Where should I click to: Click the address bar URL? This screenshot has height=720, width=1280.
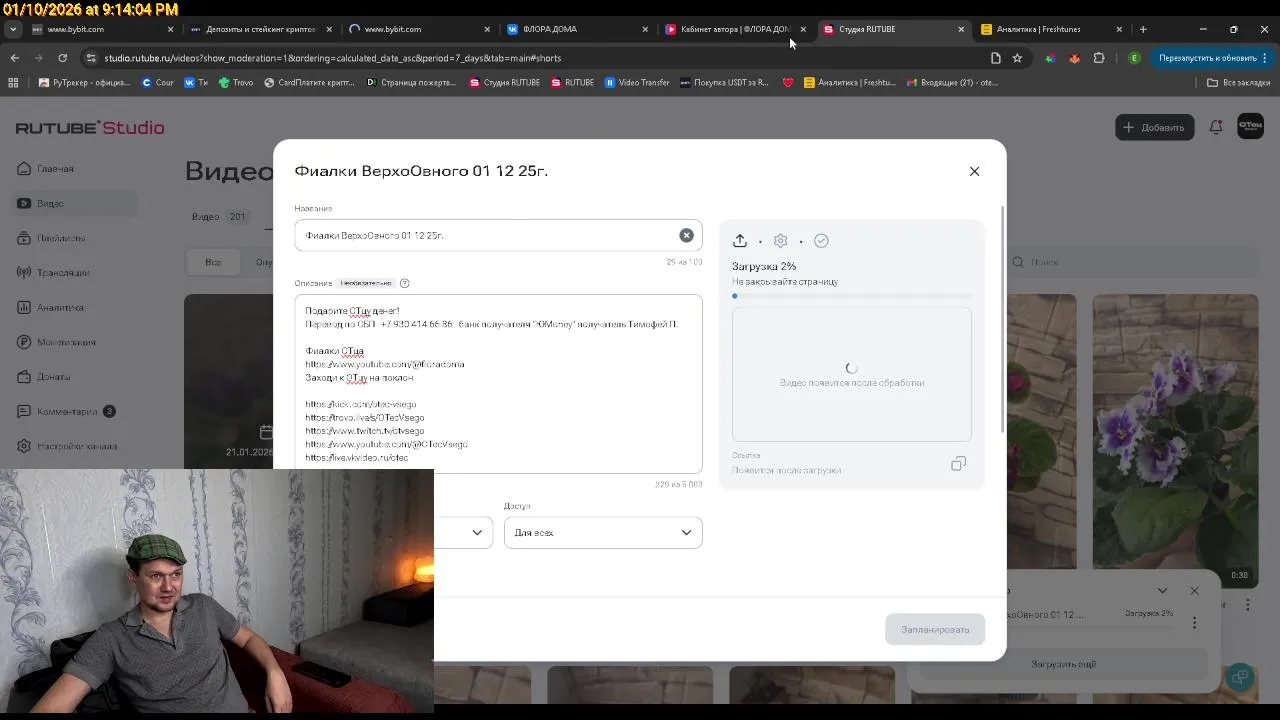point(332,58)
